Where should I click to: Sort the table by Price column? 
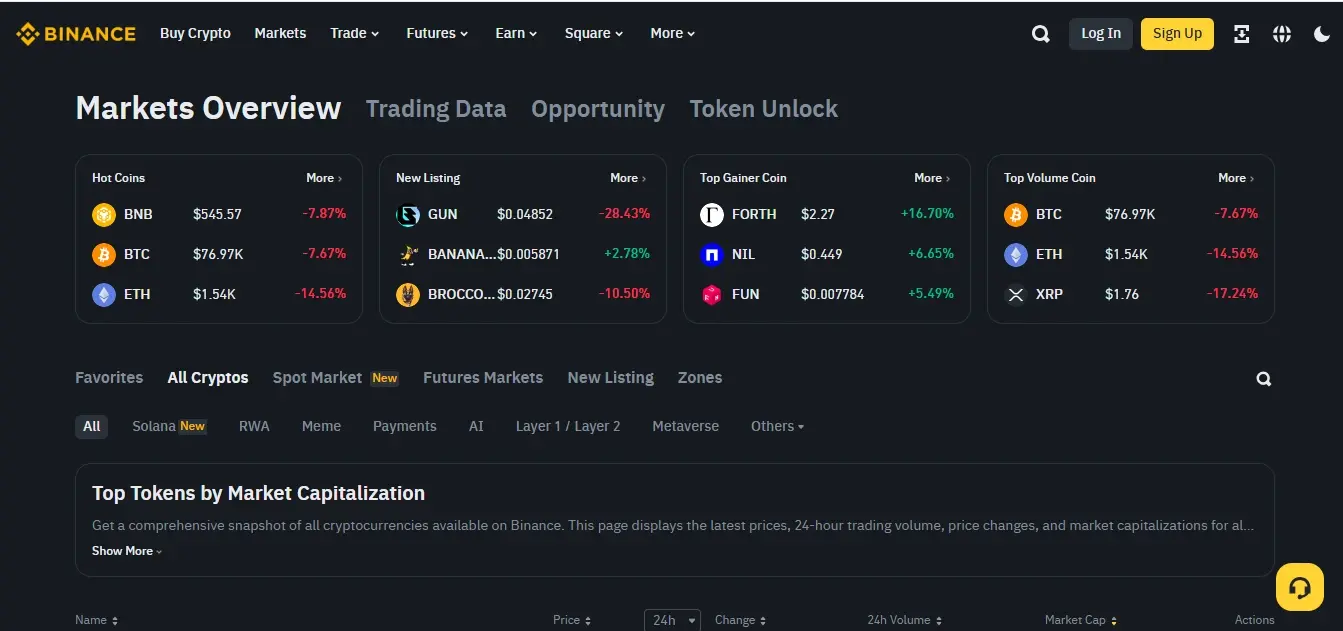click(x=572, y=620)
